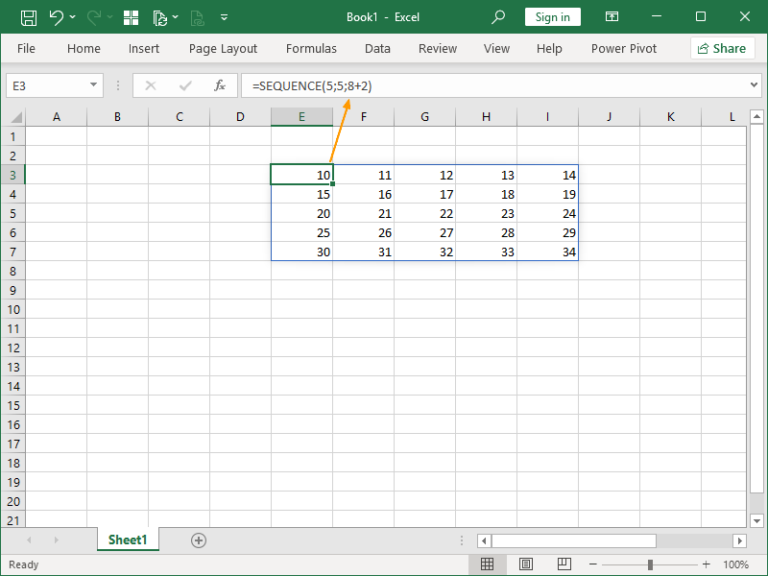Image resolution: width=768 pixels, height=576 pixels.
Task: Select cell containing 17
Action: coord(425,194)
